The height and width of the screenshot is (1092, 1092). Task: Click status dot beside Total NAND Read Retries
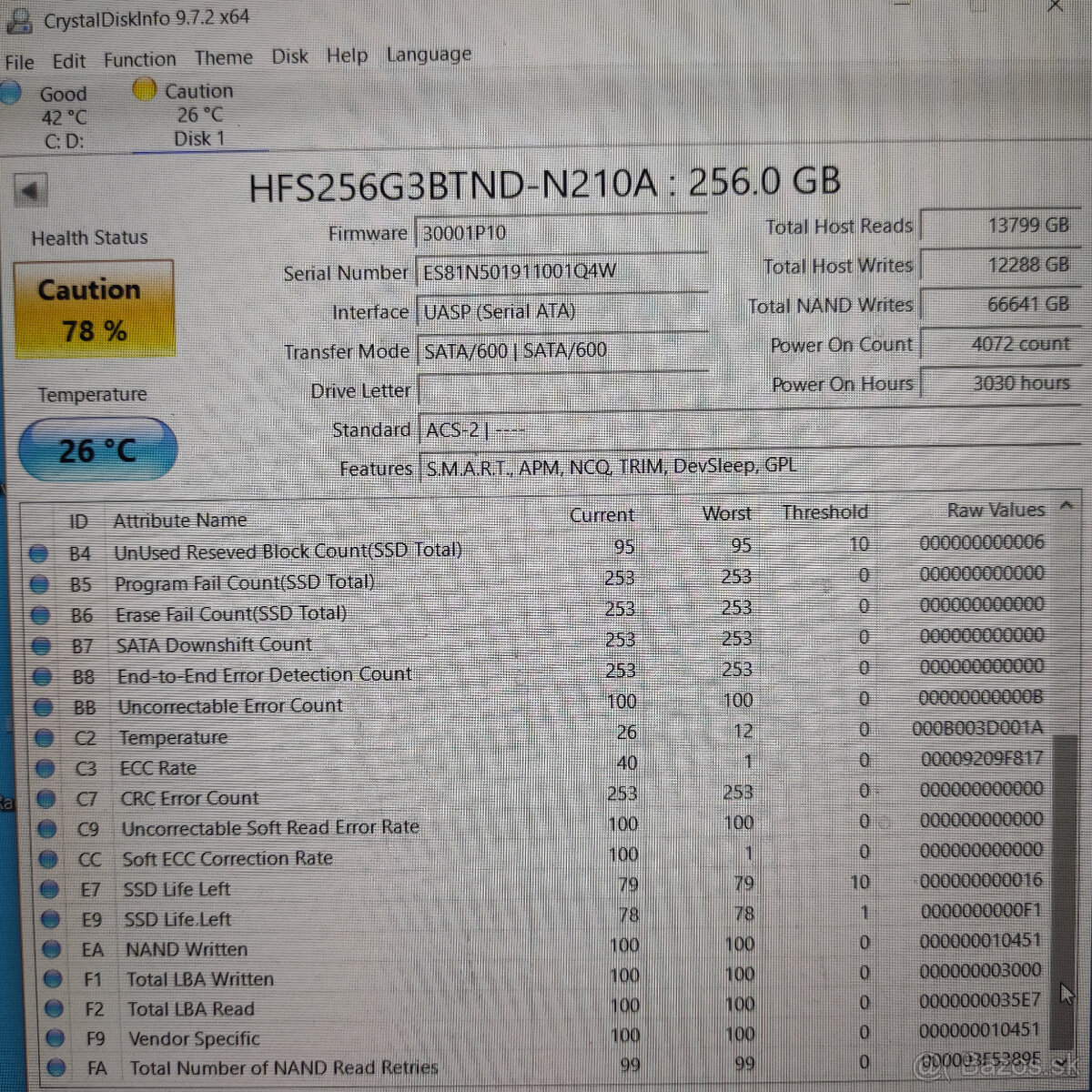(57, 1067)
